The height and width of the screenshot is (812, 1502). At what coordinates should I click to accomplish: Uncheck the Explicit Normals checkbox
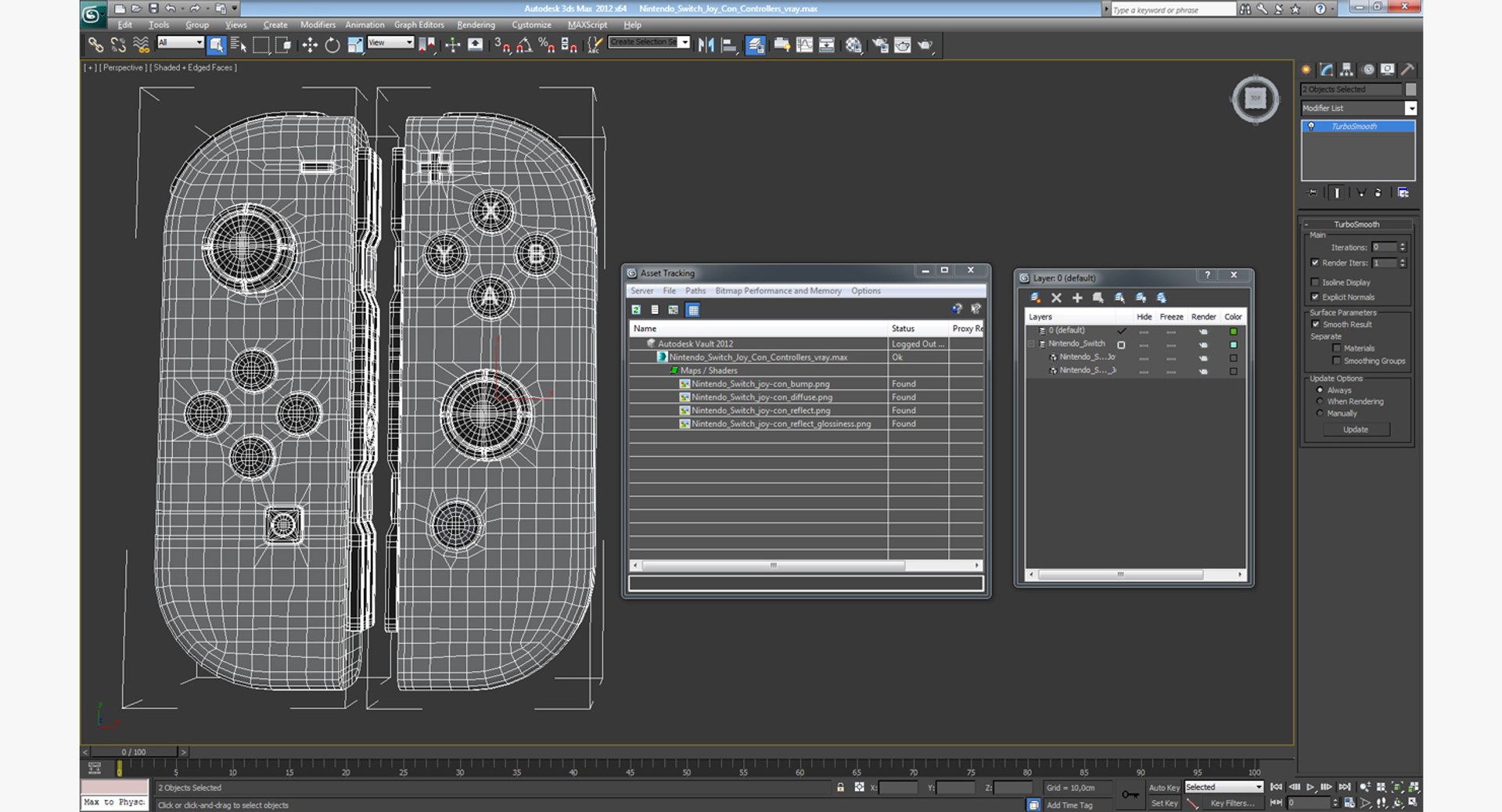tap(1315, 297)
